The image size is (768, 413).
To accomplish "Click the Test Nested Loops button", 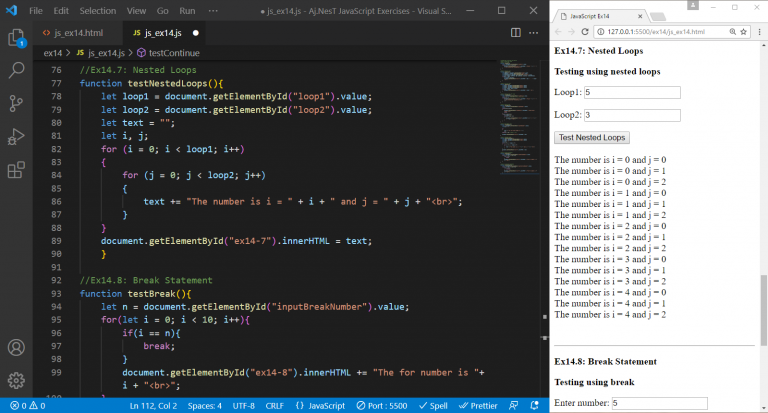I will point(592,138).
